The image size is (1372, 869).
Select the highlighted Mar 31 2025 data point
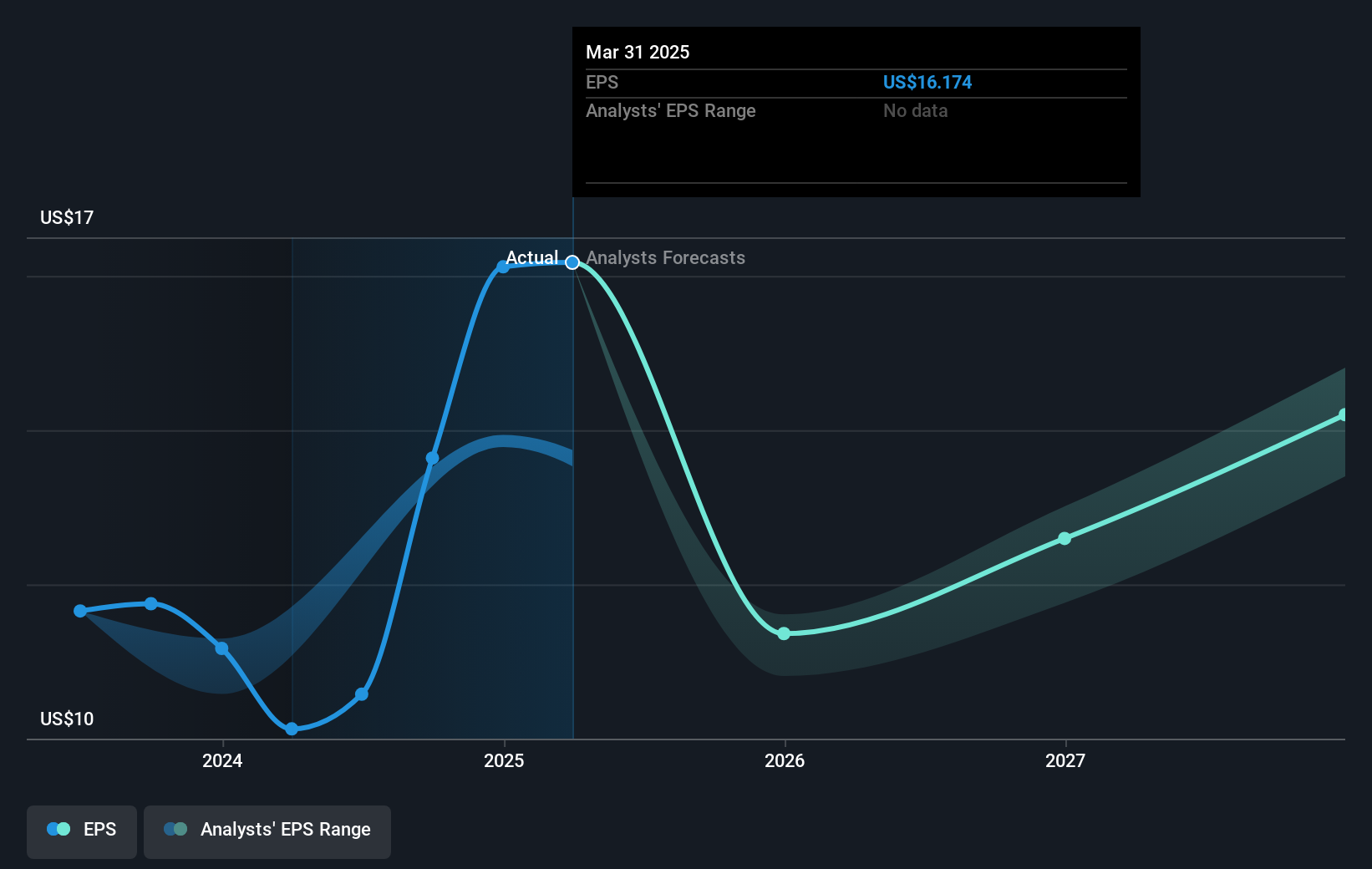pyautogui.click(x=572, y=262)
